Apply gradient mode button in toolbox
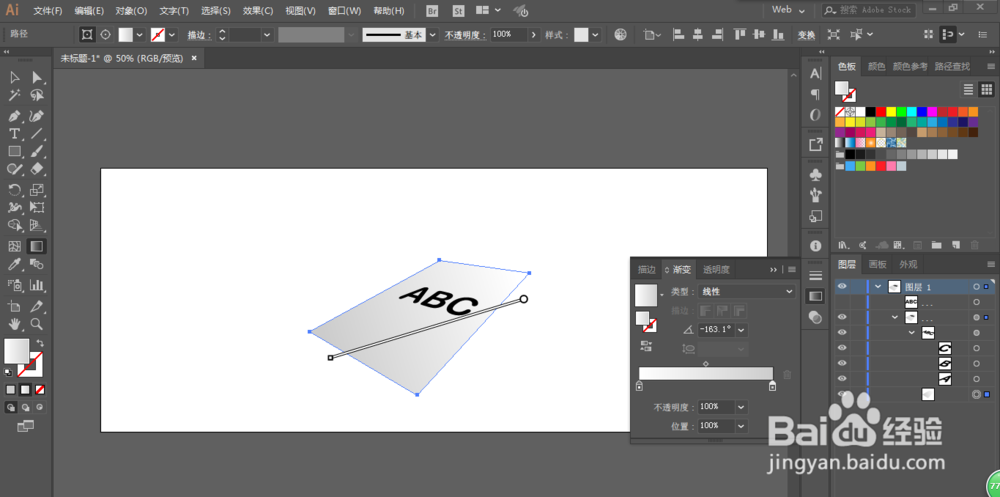Image resolution: width=1000 pixels, height=497 pixels. [26, 389]
